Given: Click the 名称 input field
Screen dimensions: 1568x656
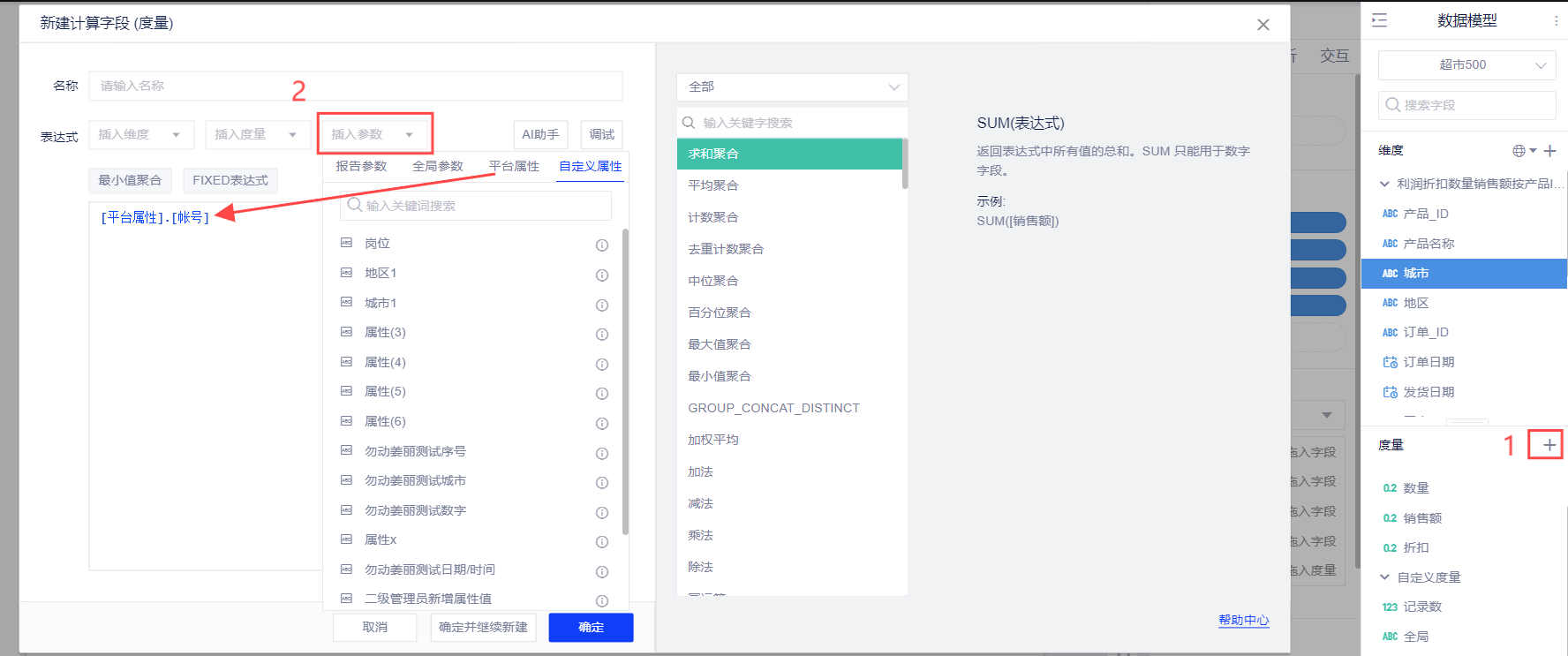Looking at the screenshot, I should coord(355,86).
